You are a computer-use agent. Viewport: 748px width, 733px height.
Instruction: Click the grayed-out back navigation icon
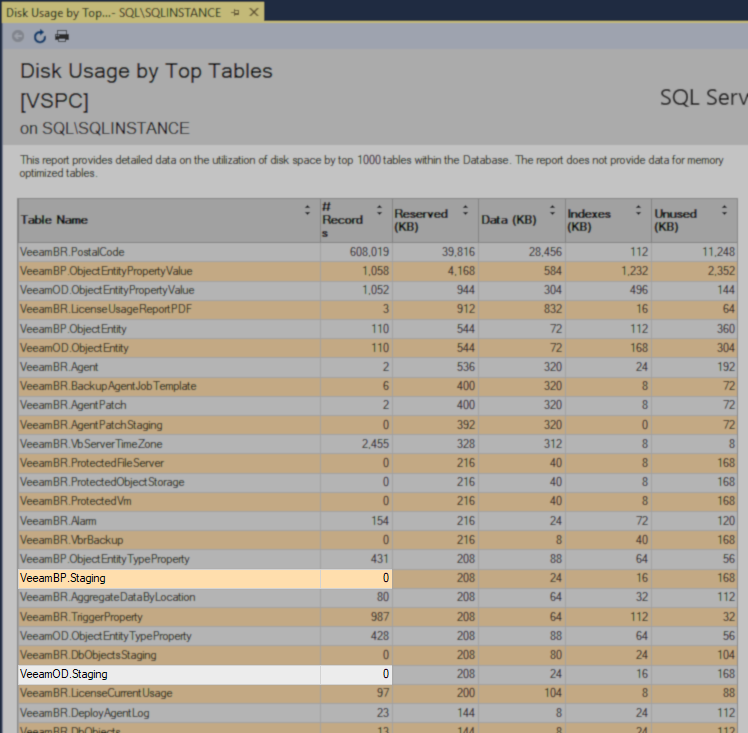pyautogui.click(x=18, y=36)
